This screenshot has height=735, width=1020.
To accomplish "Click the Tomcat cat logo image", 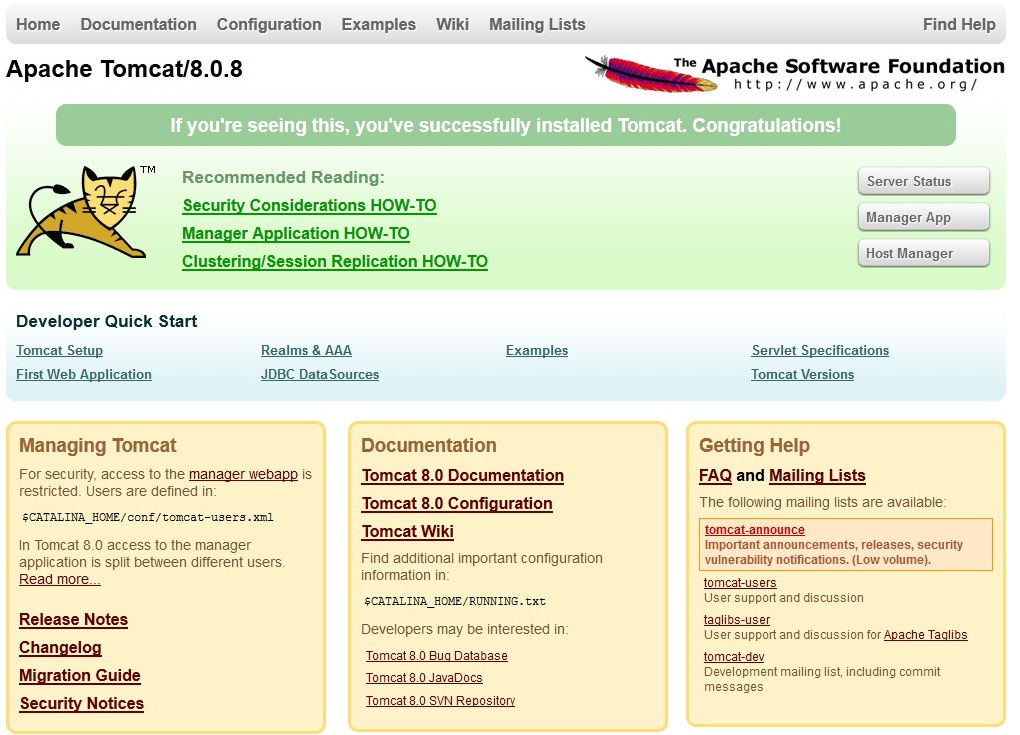I will [86, 211].
